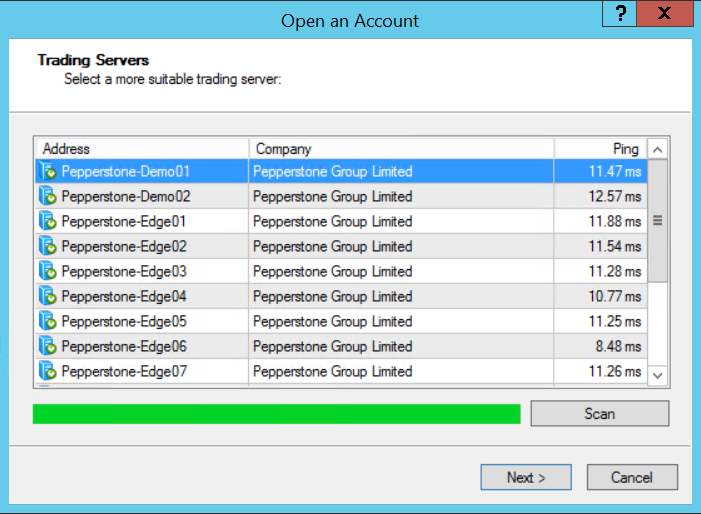The height and width of the screenshot is (514, 701).
Task: Close the Open an Account dialog
Action: [665, 13]
